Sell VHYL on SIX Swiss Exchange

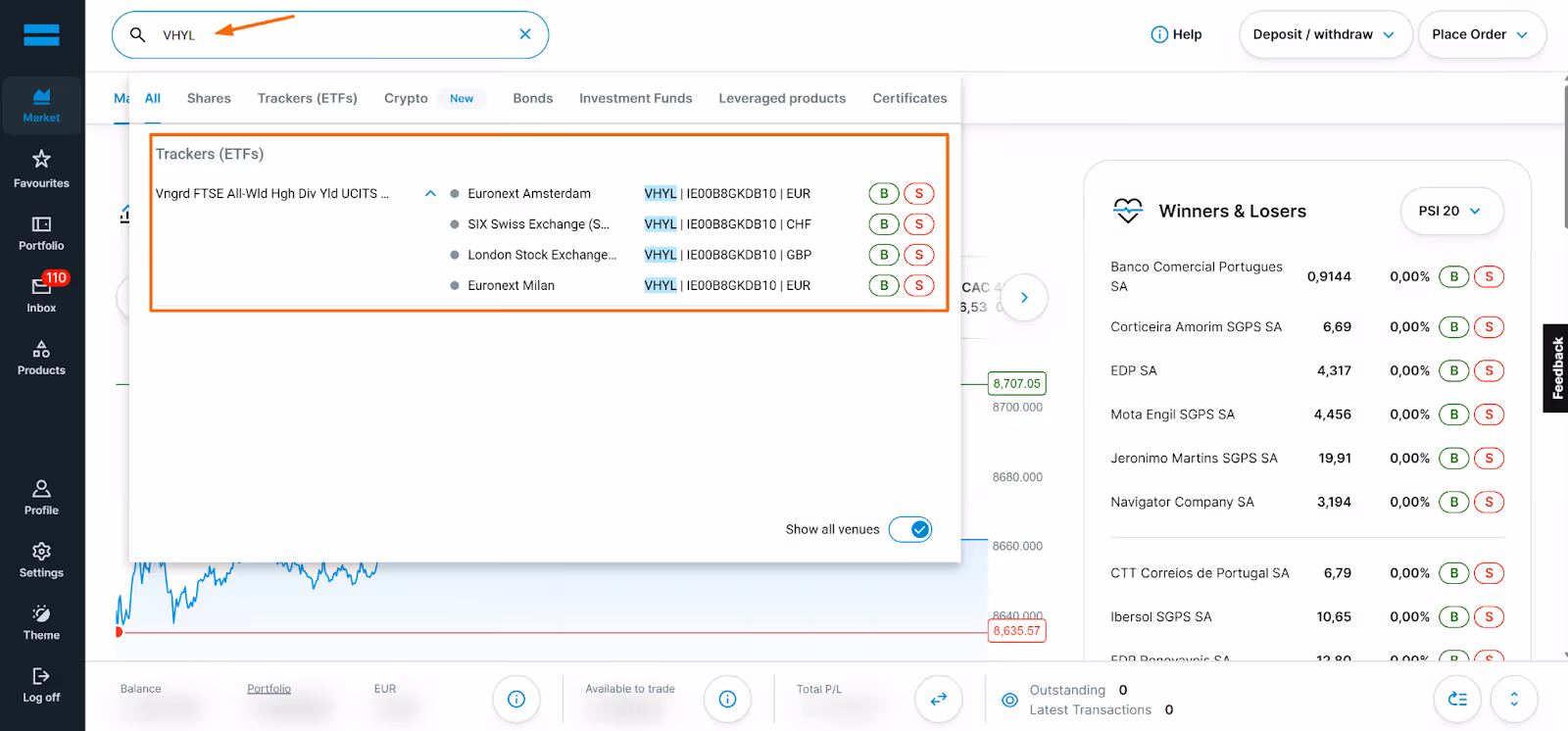point(919,224)
